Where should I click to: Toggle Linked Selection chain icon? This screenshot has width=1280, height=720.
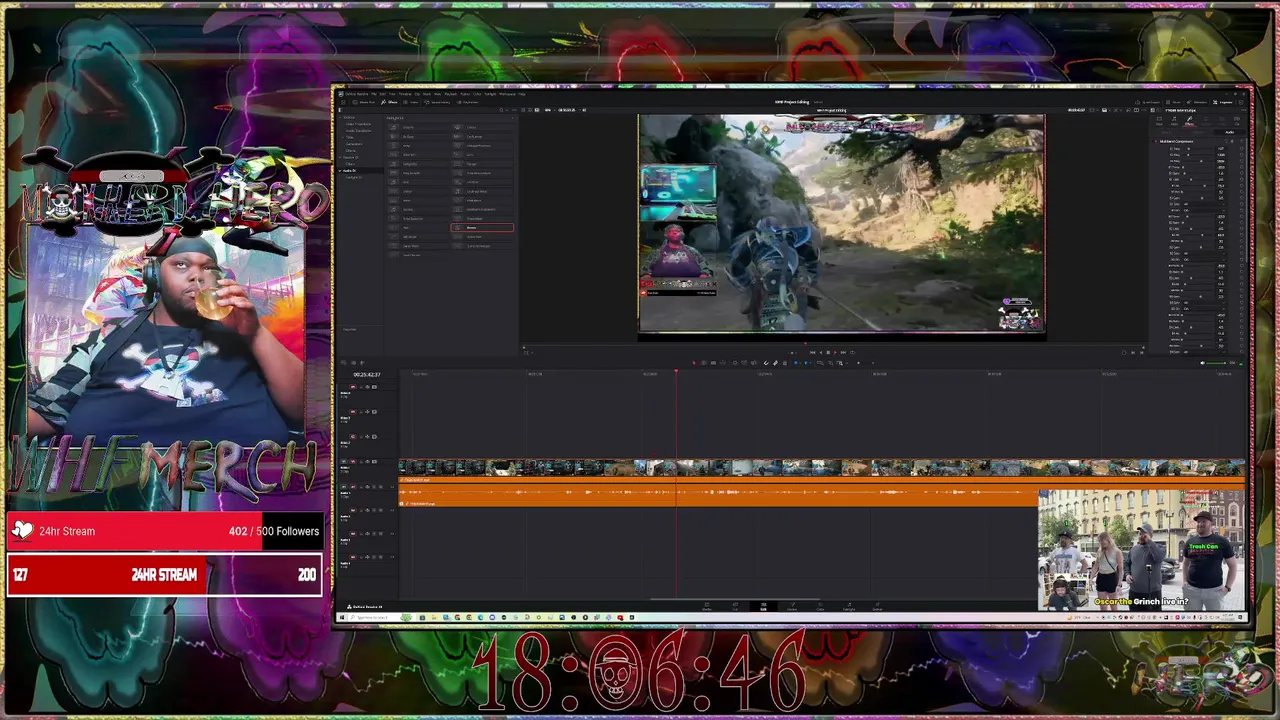tap(775, 362)
